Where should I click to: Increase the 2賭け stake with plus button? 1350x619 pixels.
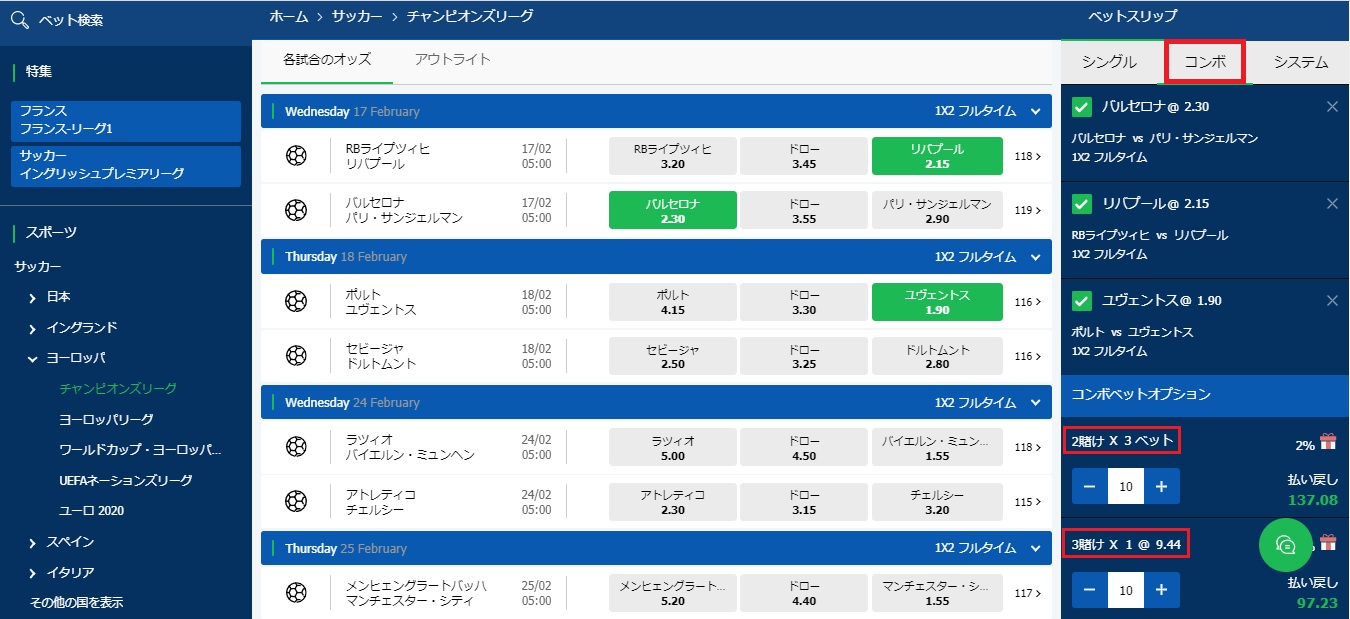click(1161, 487)
